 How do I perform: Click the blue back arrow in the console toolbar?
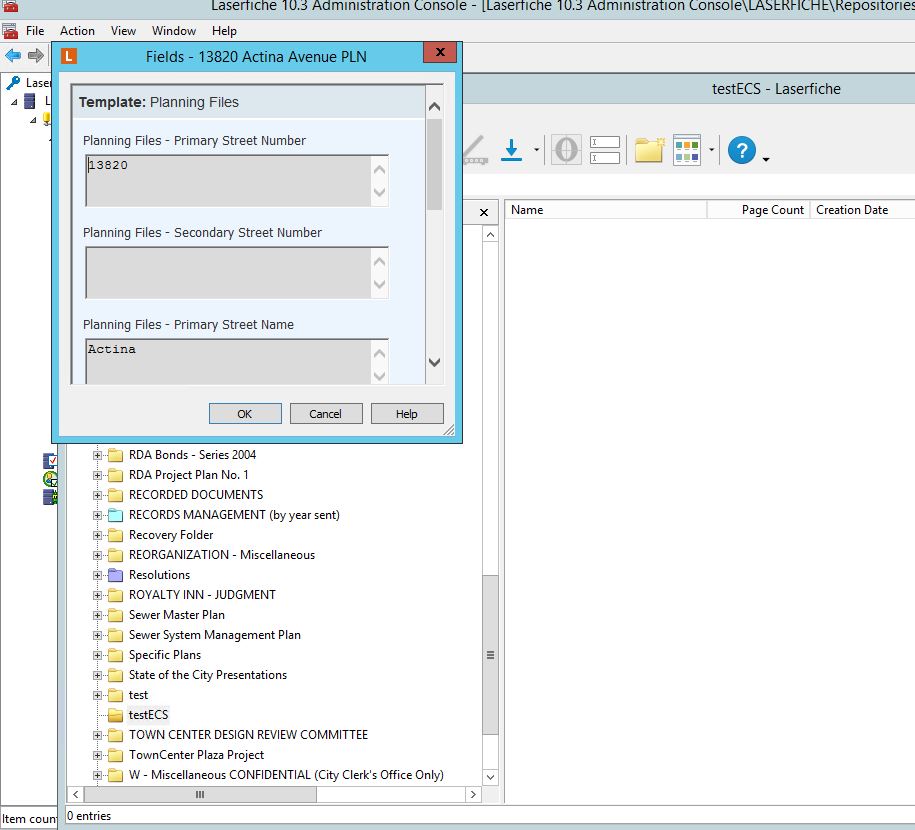13,55
